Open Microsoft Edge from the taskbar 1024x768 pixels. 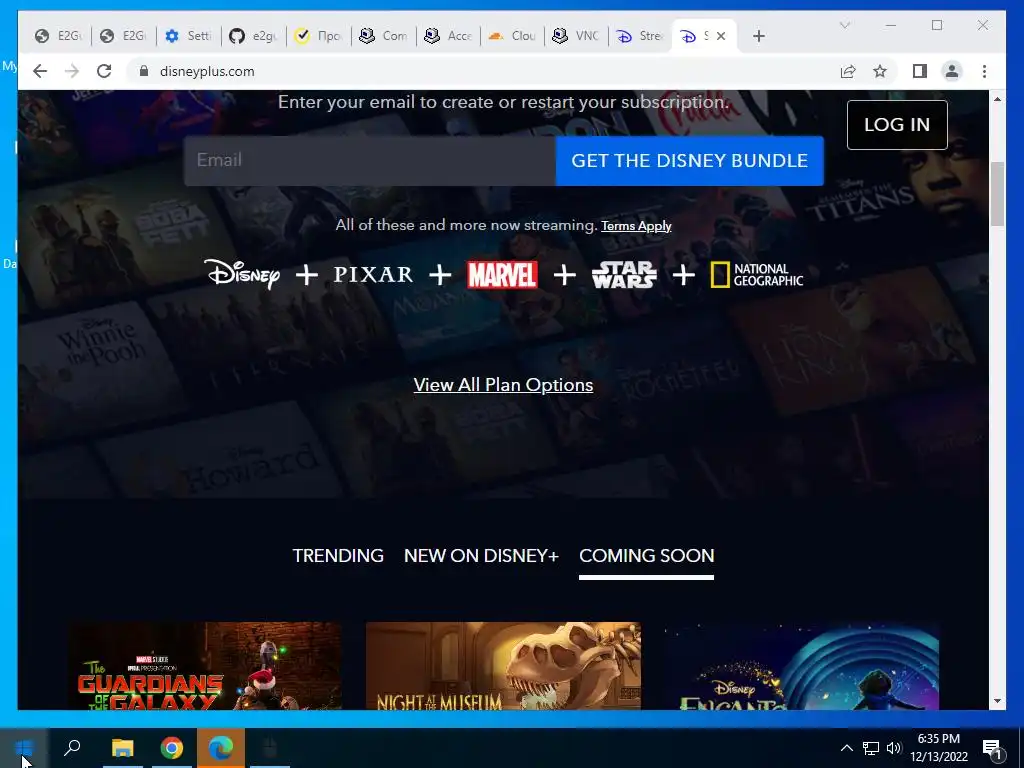(x=221, y=748)
